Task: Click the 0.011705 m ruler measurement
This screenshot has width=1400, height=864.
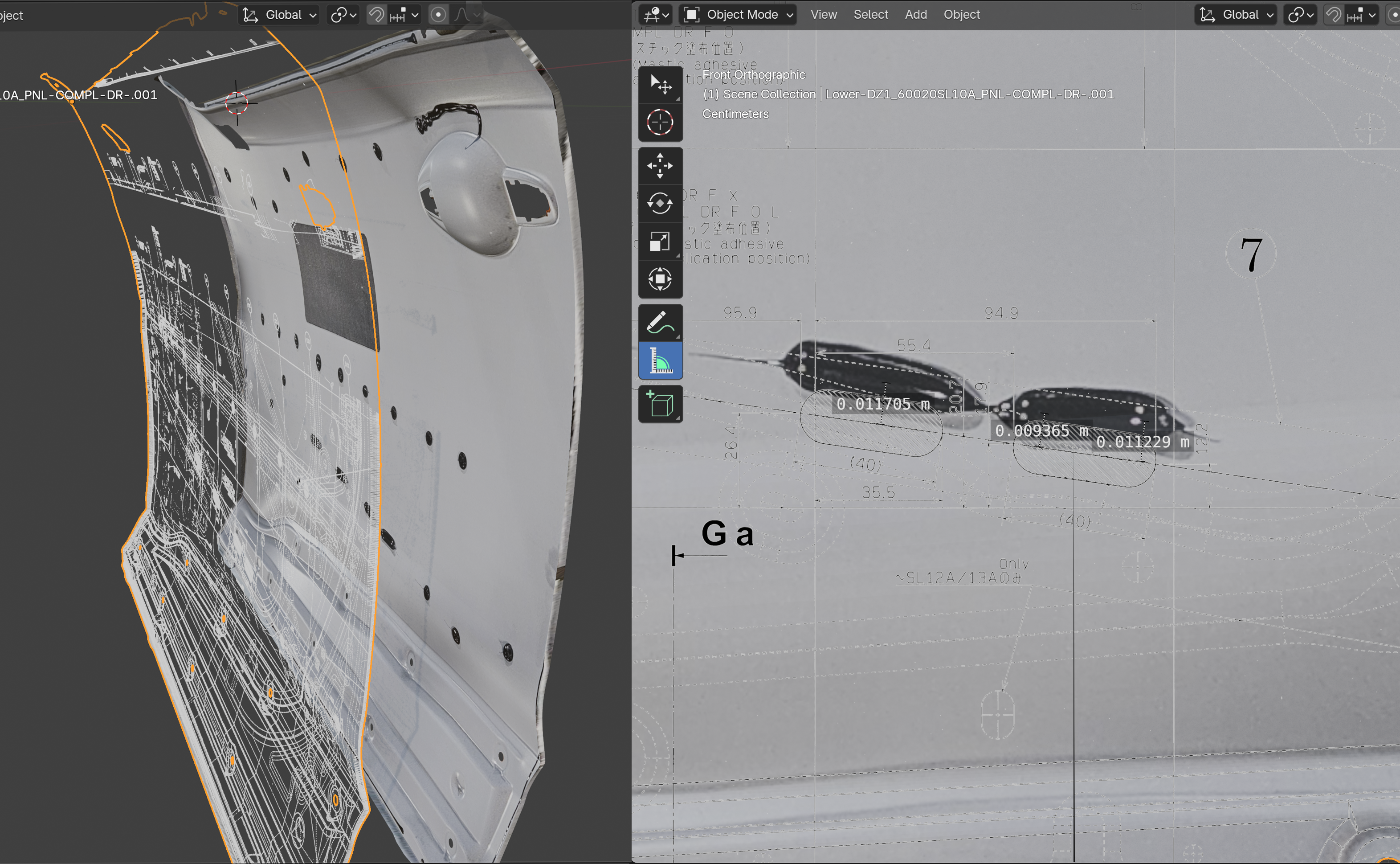Action: (882, 405)
